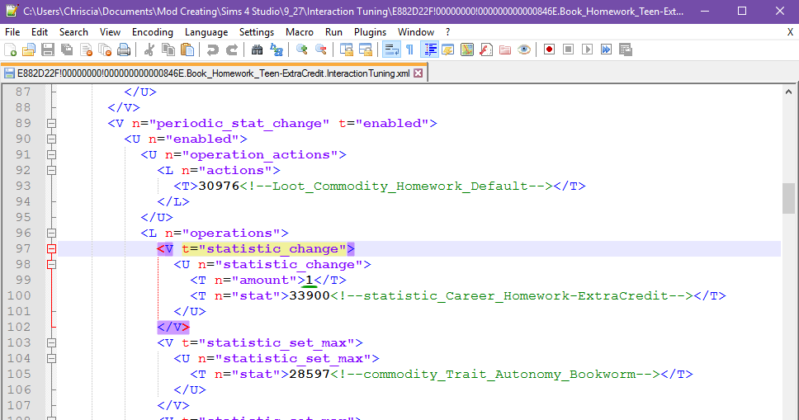Screen dimensions: 799x420
Task: Click the Zoom In magnifier icon
Action: pos(302,49)
